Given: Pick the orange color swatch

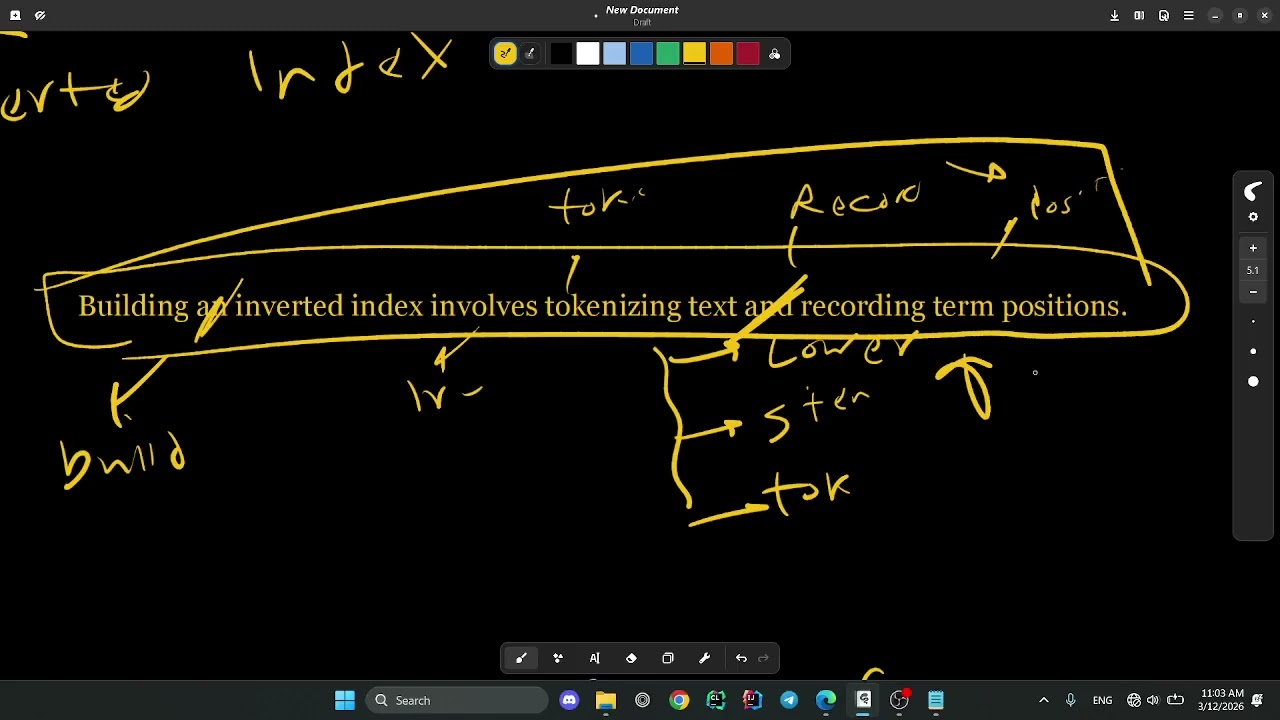Looking at the screenshot, I should (721, 54).
